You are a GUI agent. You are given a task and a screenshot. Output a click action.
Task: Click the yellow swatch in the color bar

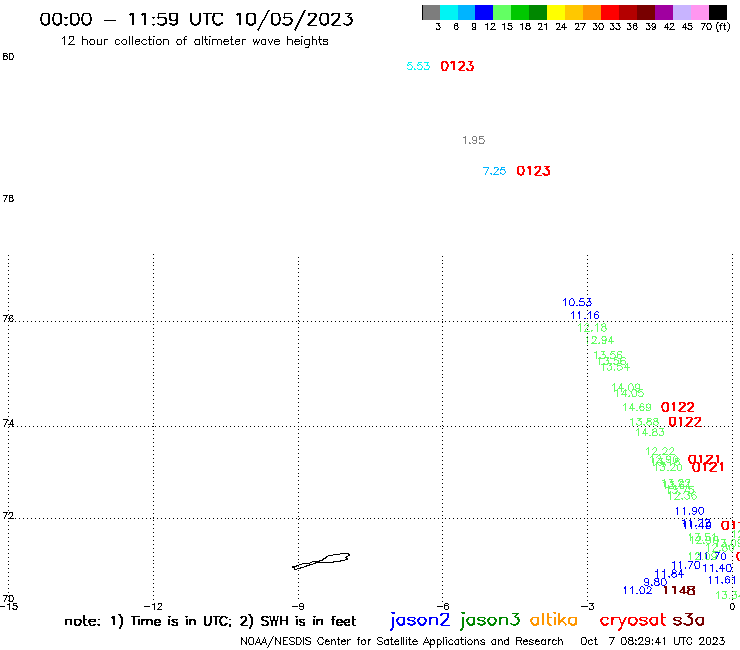click(x=556, y=12)
